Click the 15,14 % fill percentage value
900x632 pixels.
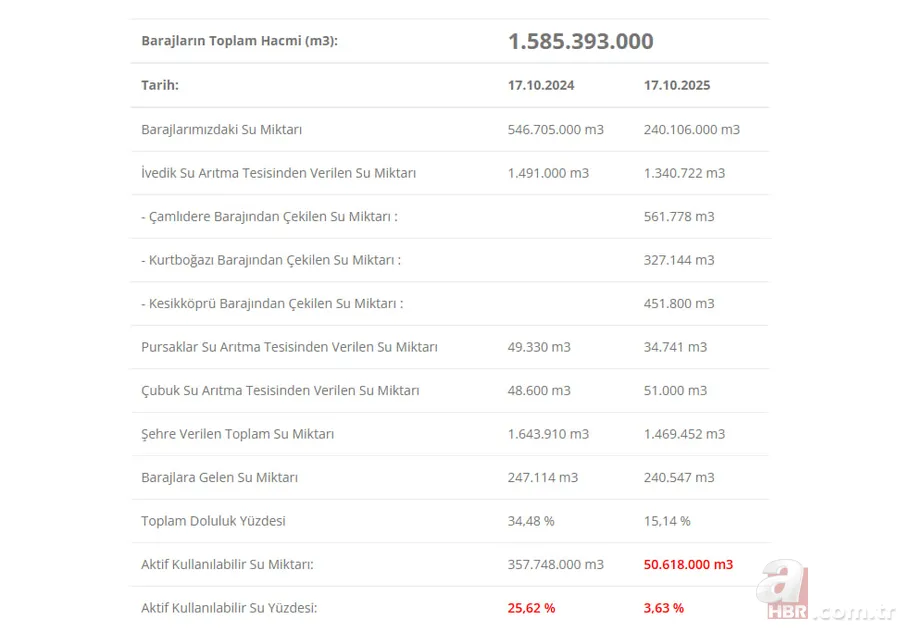[x=667, y=521]
